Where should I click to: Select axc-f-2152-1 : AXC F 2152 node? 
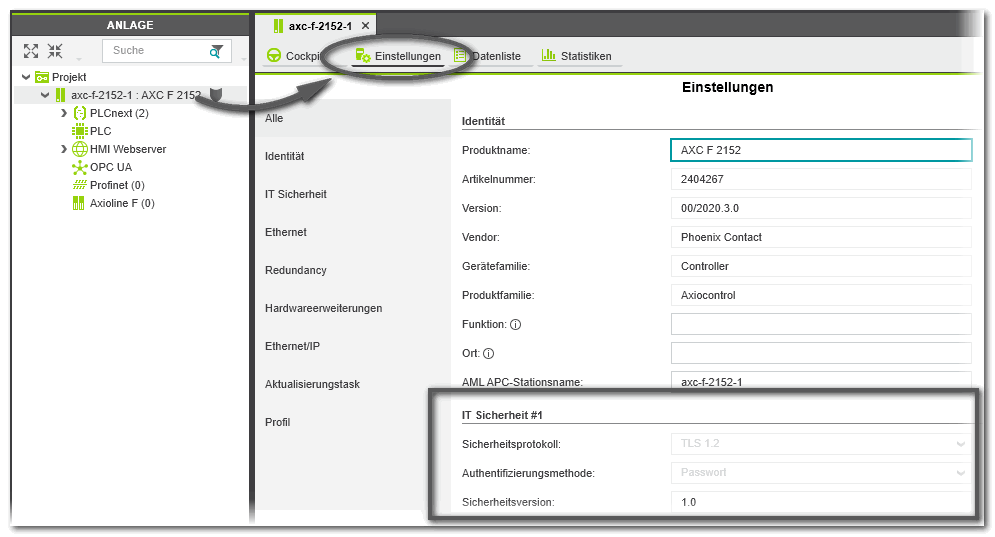136,95
